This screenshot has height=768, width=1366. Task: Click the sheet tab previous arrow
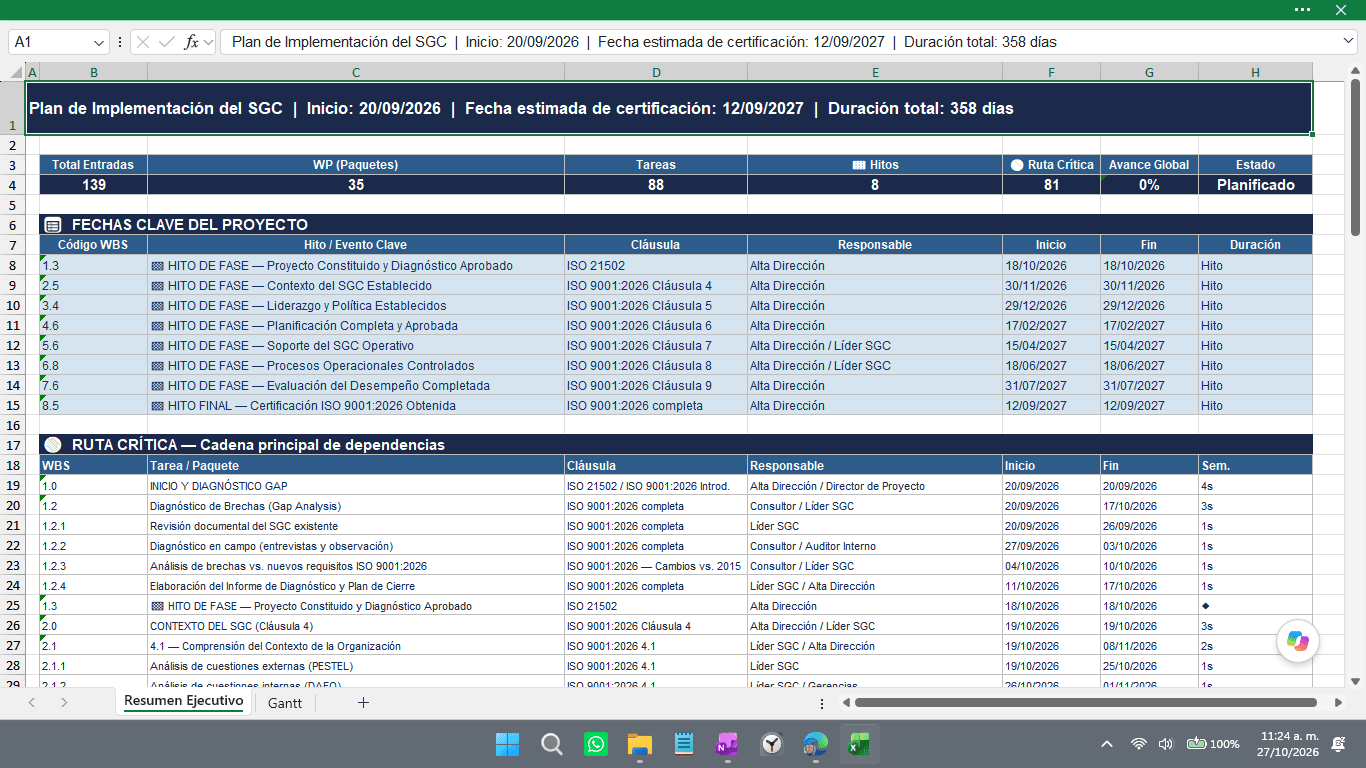point(31,703)
